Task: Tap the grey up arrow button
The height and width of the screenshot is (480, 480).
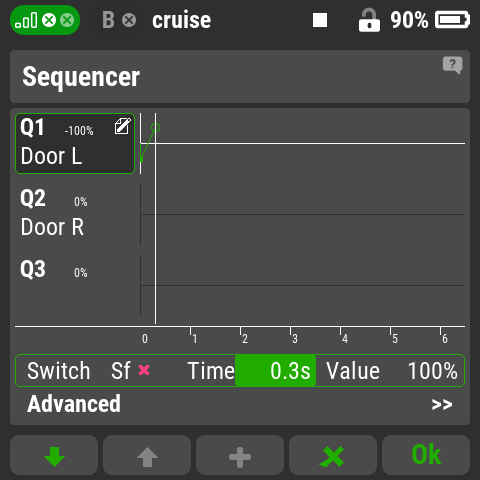Action: pyautogui.click(x=147, y=455)
